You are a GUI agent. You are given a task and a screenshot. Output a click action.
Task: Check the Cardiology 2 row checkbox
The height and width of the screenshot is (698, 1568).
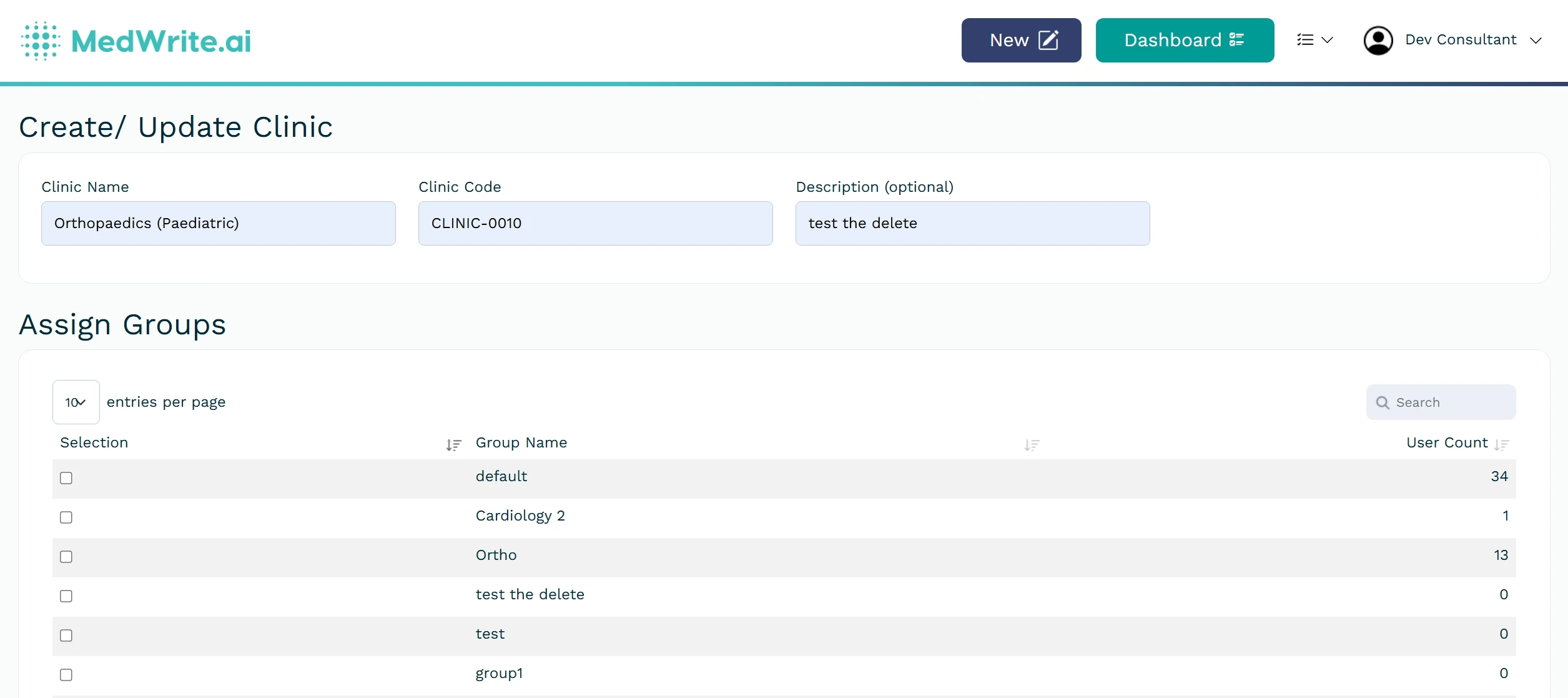click(66, 517)
